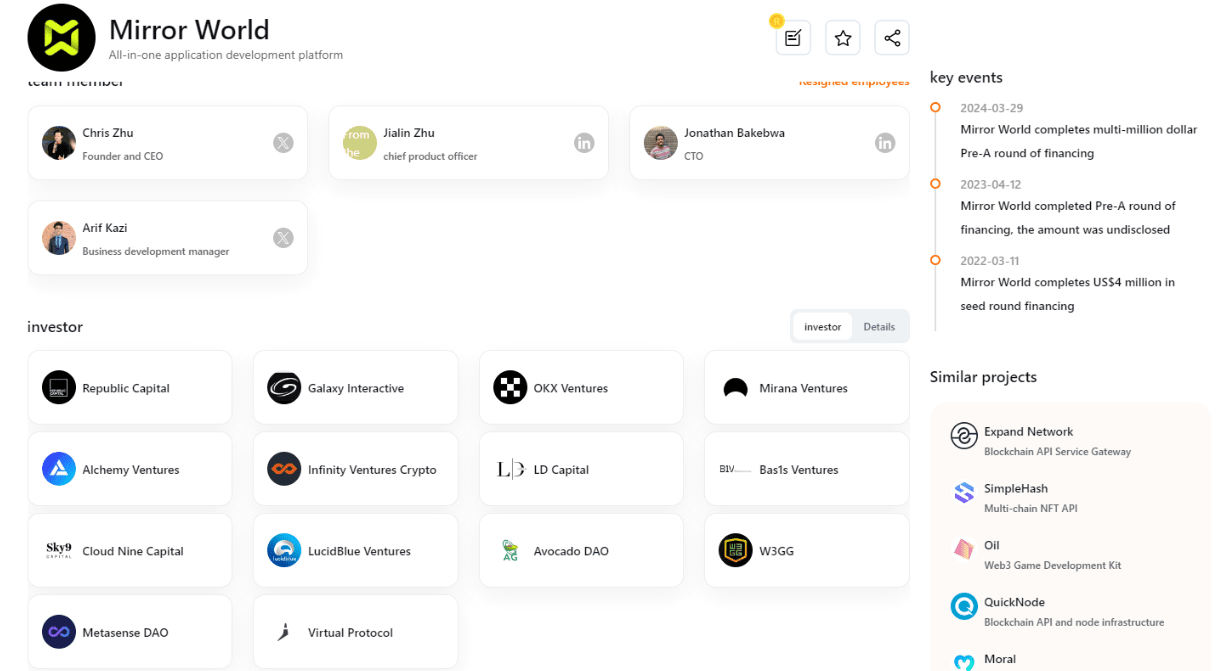Open Mirana Ventures investor name
Image resolution: width=1217 pixels, height=671 pixels.
(x=803, y=388)
